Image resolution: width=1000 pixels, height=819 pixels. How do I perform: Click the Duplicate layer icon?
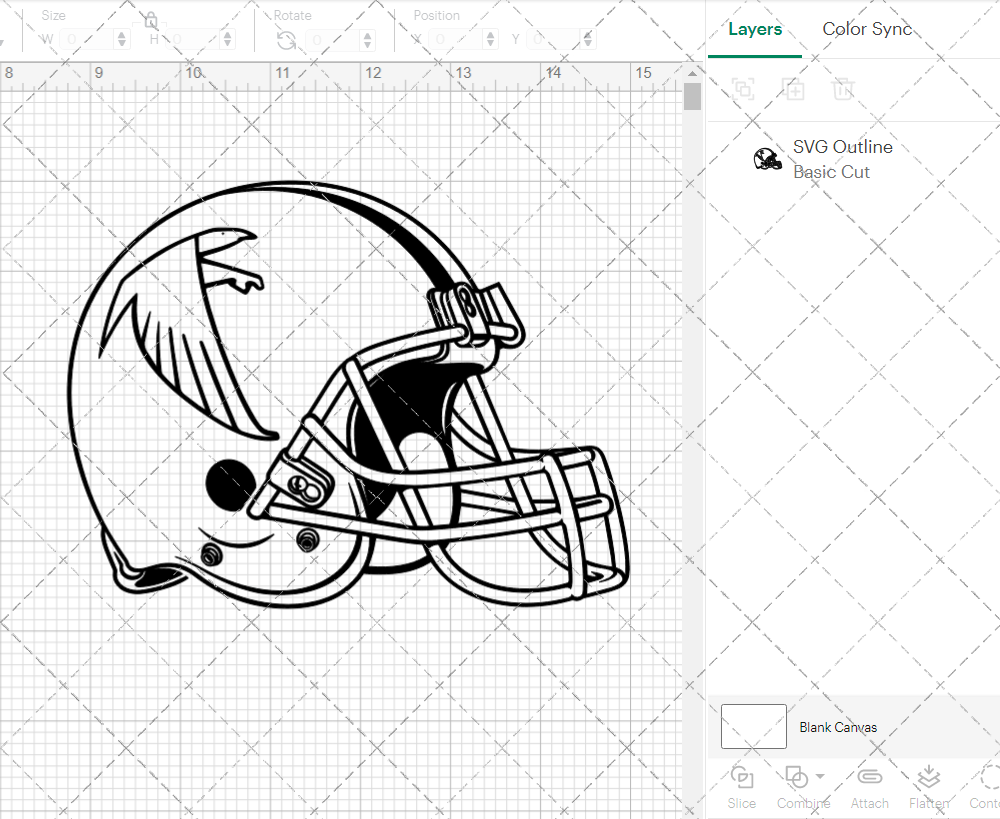(x=794, y=89)
